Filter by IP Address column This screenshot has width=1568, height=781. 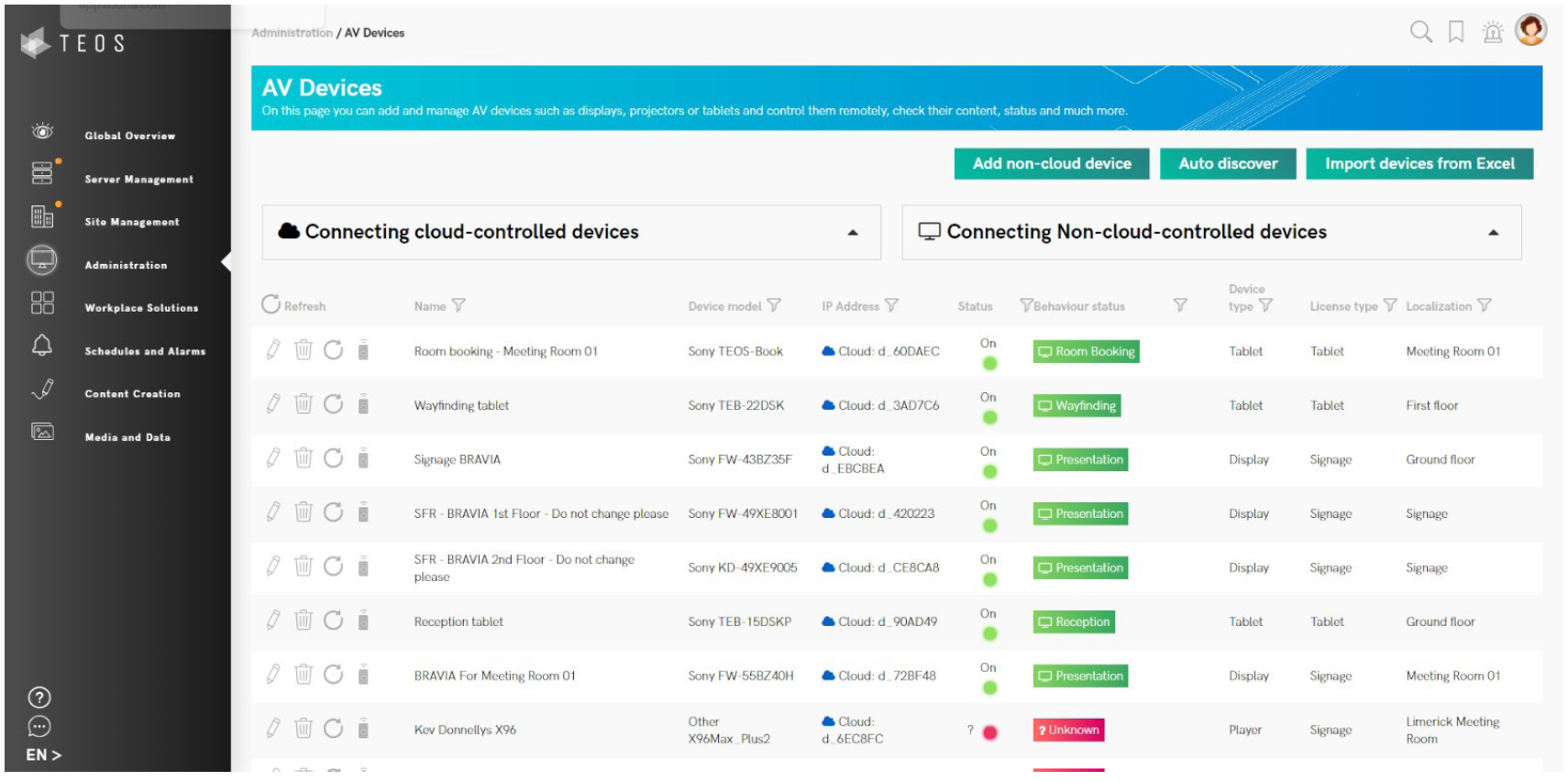(891, 305)
